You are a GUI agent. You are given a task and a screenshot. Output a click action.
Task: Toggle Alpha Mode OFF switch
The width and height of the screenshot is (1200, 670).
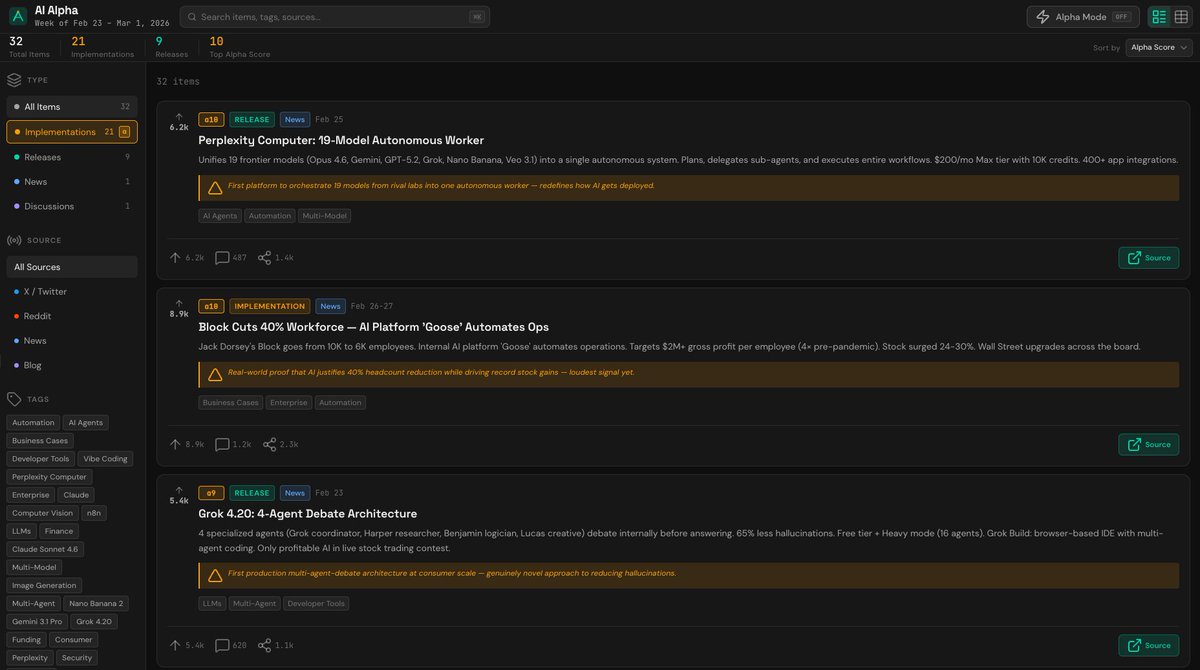click(x=1121, y=17)
